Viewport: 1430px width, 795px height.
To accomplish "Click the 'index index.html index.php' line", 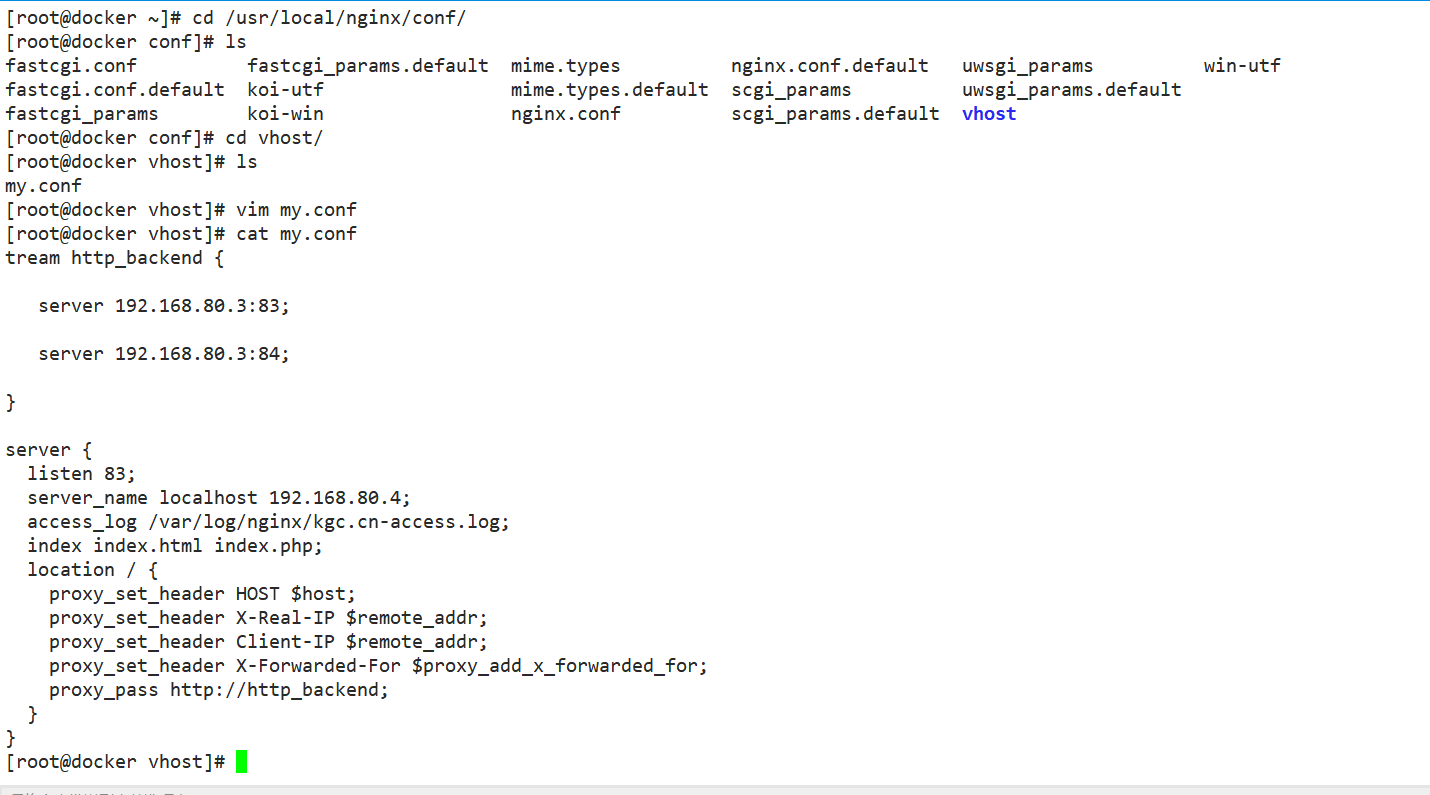I will pyautogui.click(x=175, y=546).
